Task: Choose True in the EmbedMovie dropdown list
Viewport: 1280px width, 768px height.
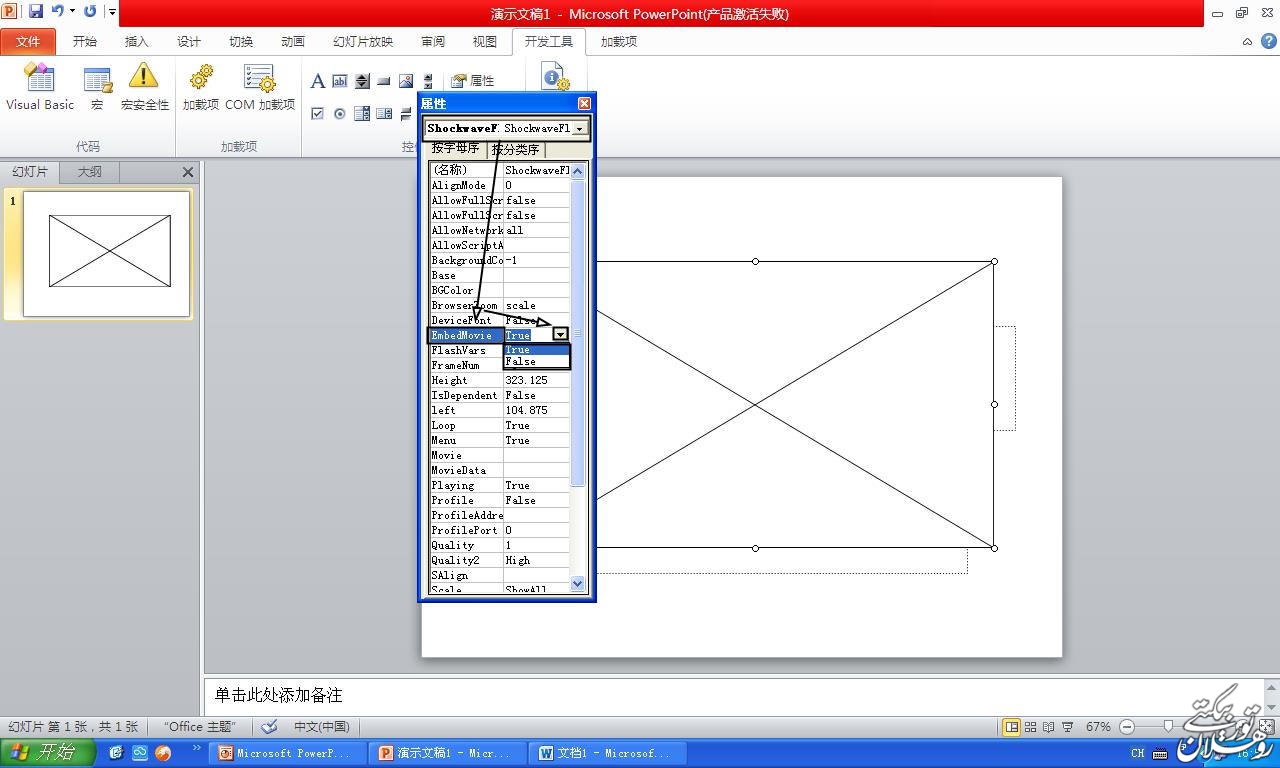Action: [536, 349]
